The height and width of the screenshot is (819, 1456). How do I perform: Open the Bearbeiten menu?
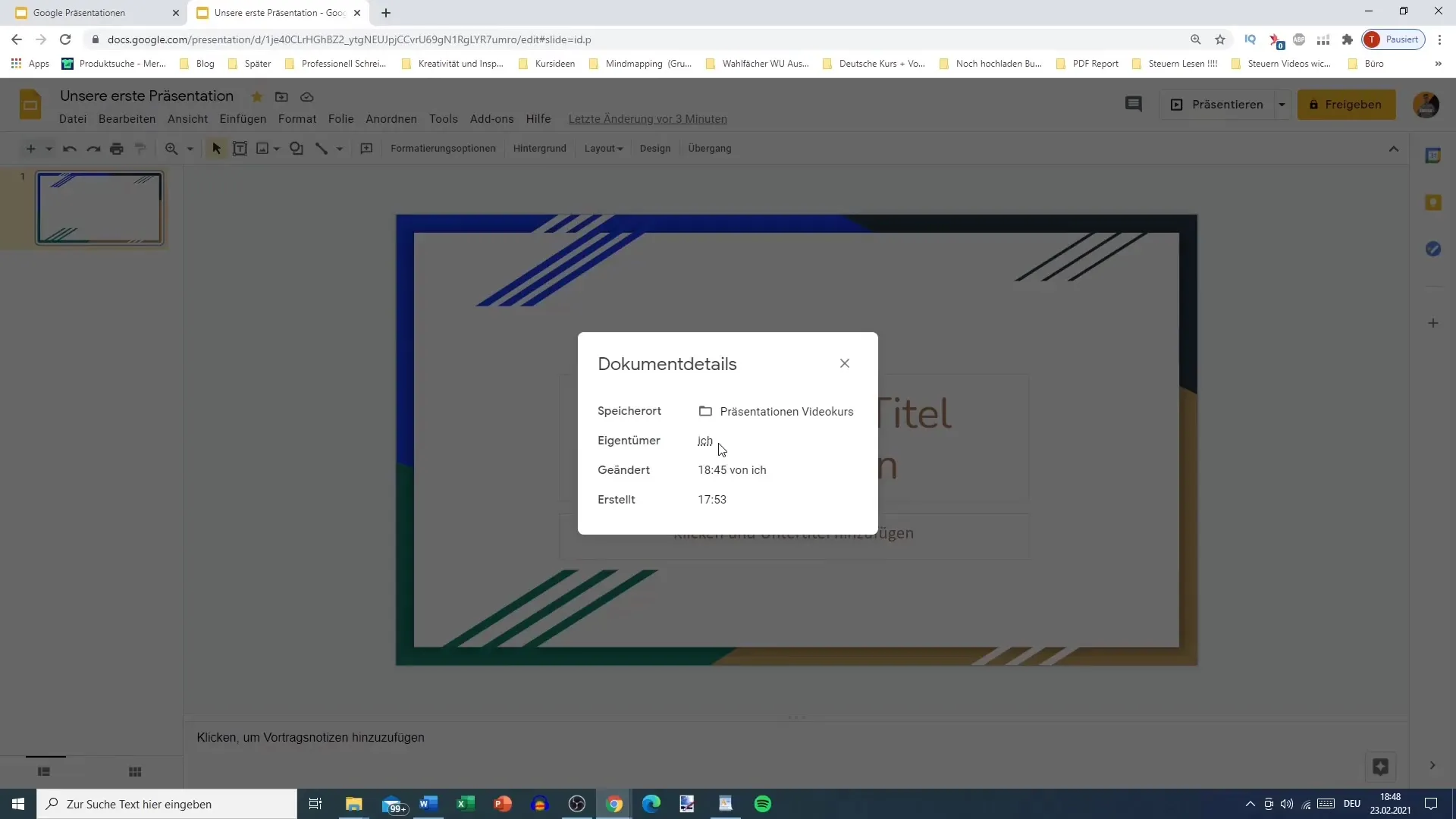(x=127, y=118)
